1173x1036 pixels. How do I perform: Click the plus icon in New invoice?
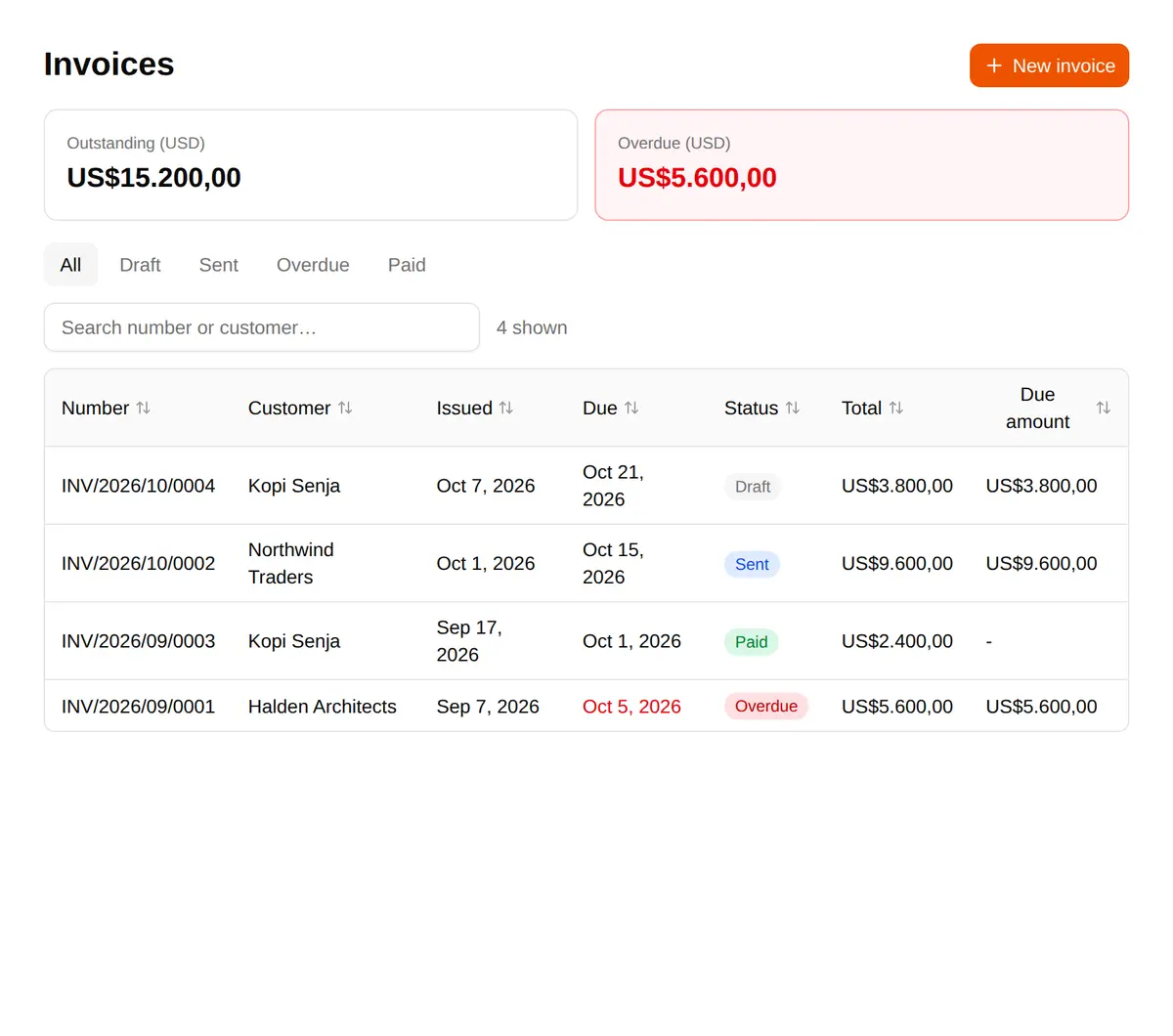(x=994, y=65)
